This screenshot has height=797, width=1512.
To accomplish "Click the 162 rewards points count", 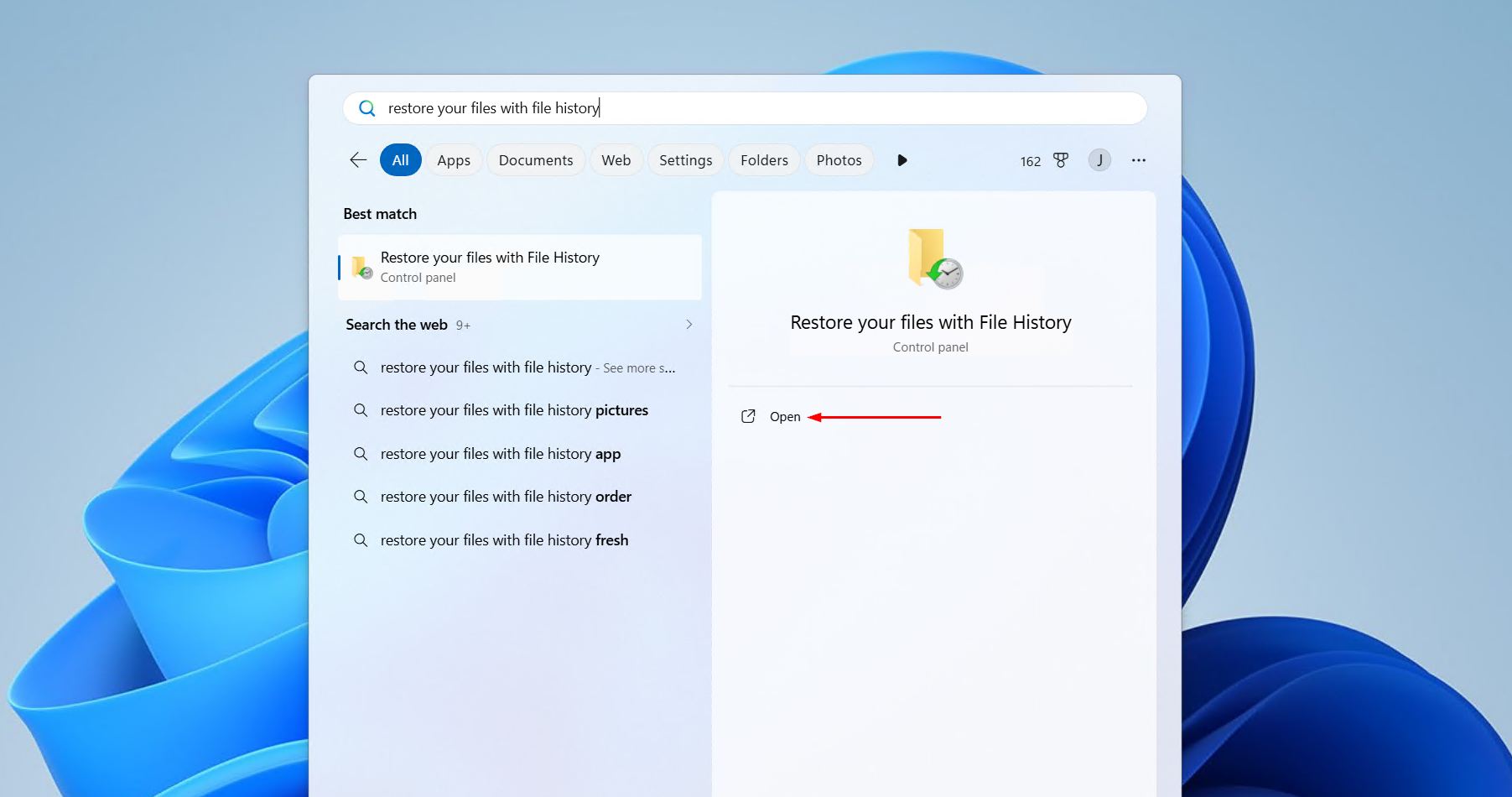I will click(1031, 161).
